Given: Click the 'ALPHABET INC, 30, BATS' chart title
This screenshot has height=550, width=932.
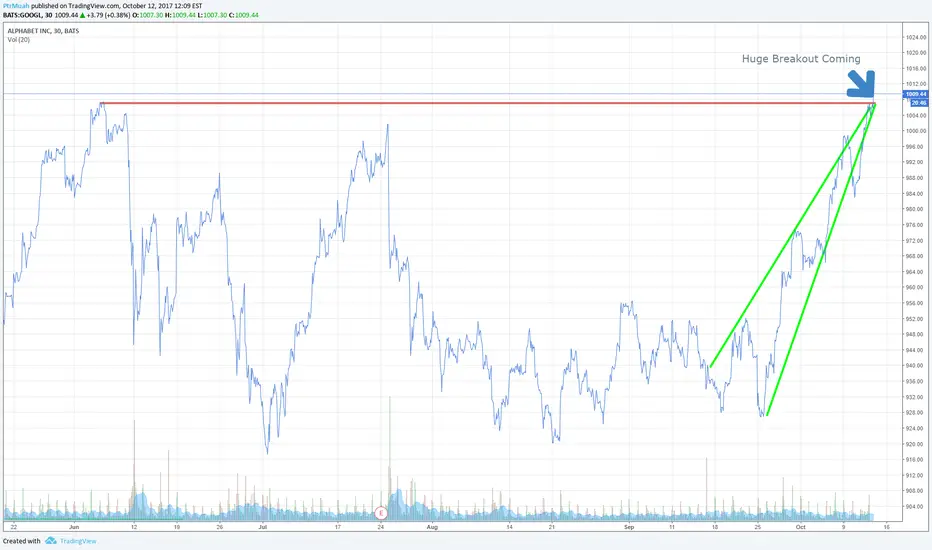Looking at the screenshot, I should (x=43, y=31).
